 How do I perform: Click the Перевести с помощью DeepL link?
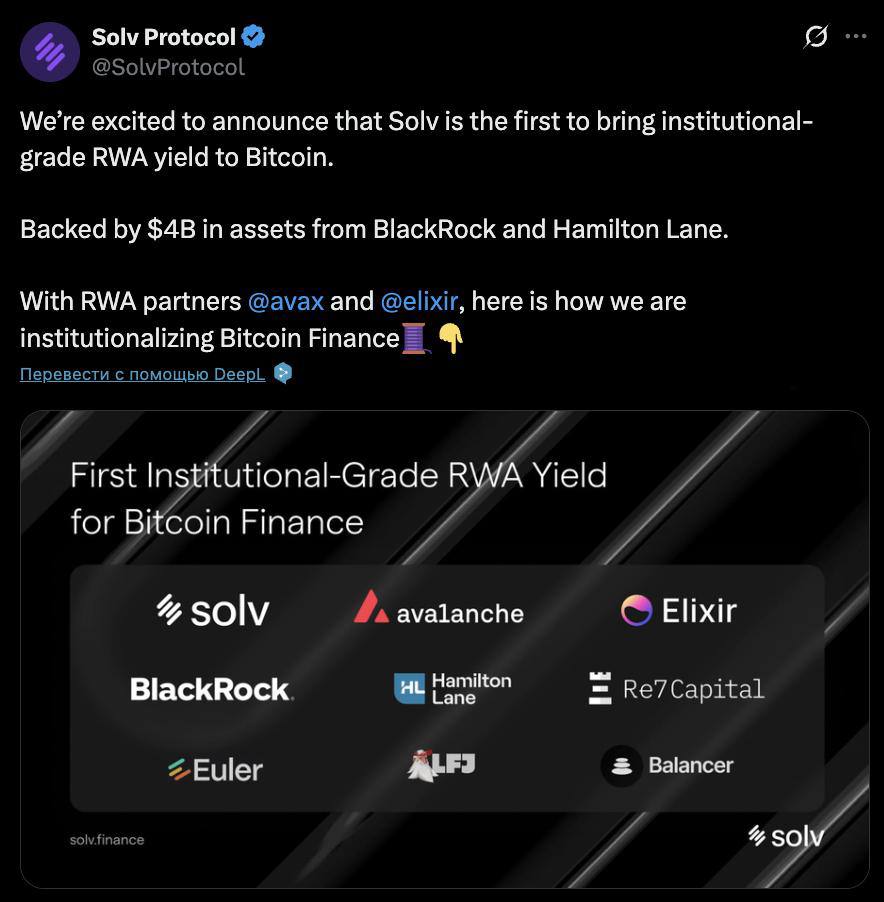[143, 374]
